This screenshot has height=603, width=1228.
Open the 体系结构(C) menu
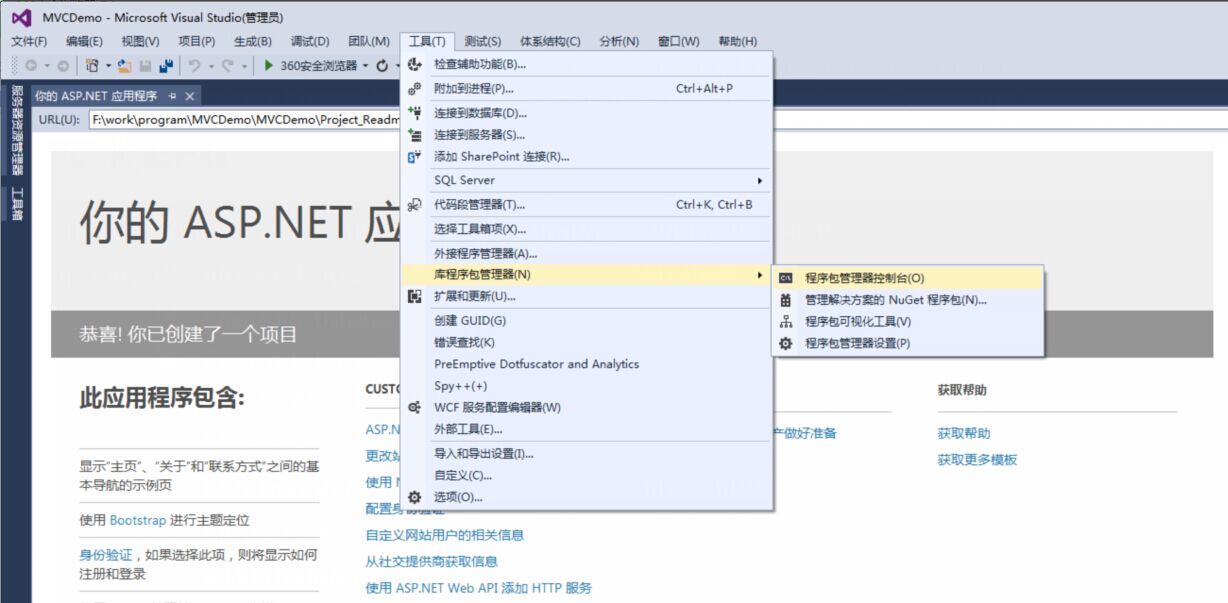(x=550, y=41)
